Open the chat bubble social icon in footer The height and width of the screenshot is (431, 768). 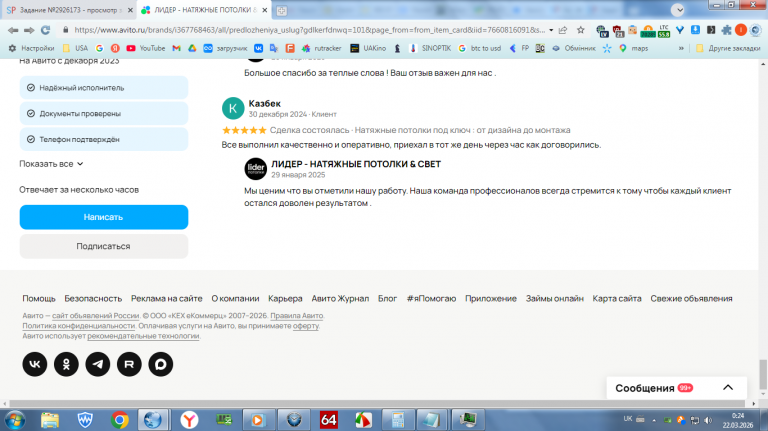point(161,364)
